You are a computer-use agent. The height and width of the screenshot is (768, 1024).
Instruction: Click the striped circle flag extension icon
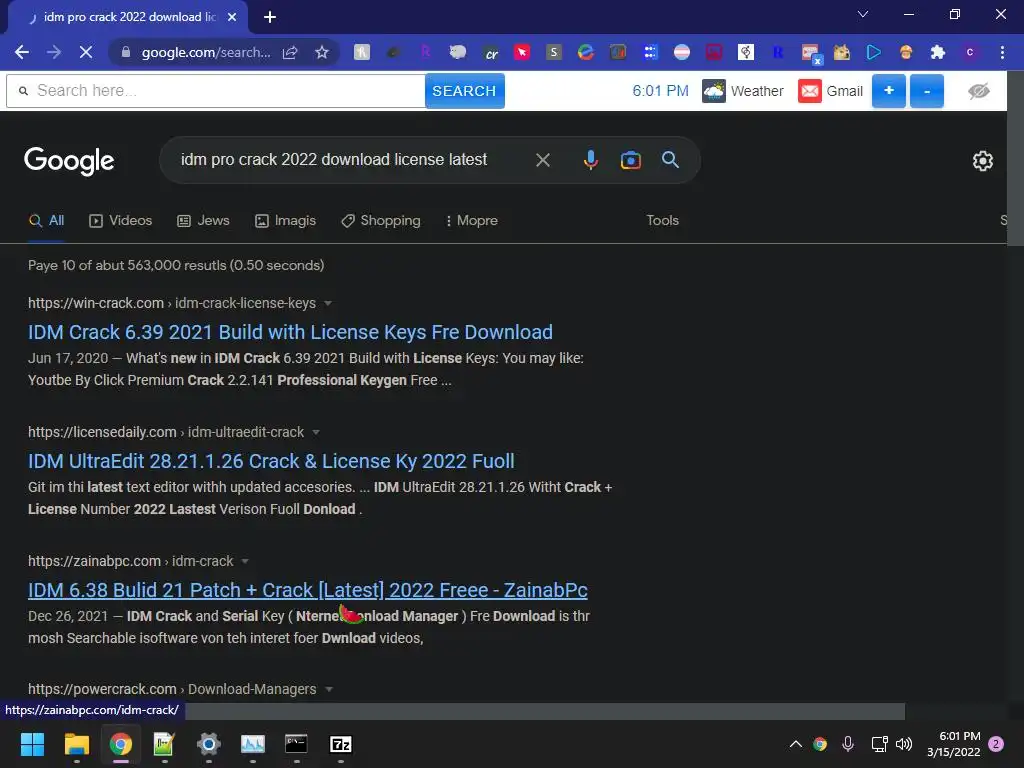coord(682,52)
